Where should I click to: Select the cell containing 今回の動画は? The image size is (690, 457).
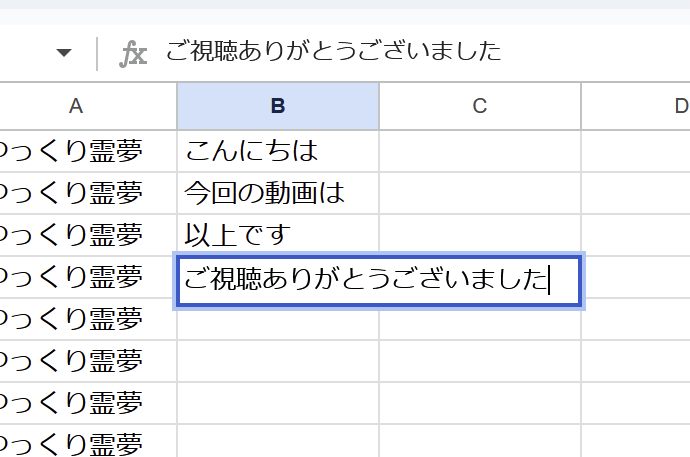pos(278,193)
